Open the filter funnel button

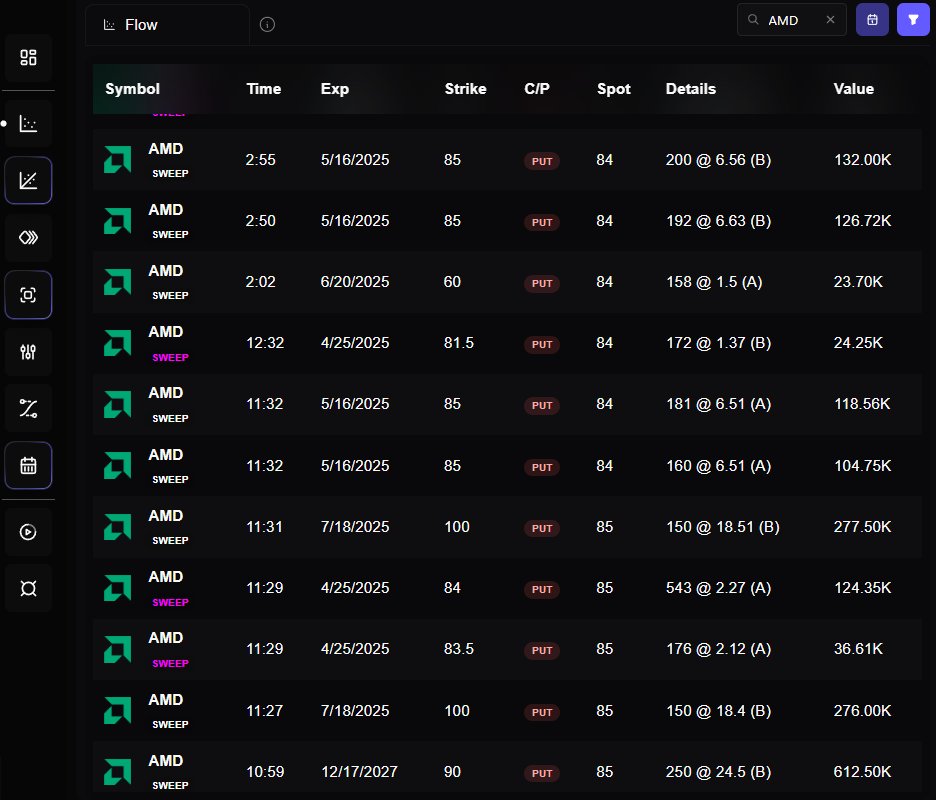point(913,20)
